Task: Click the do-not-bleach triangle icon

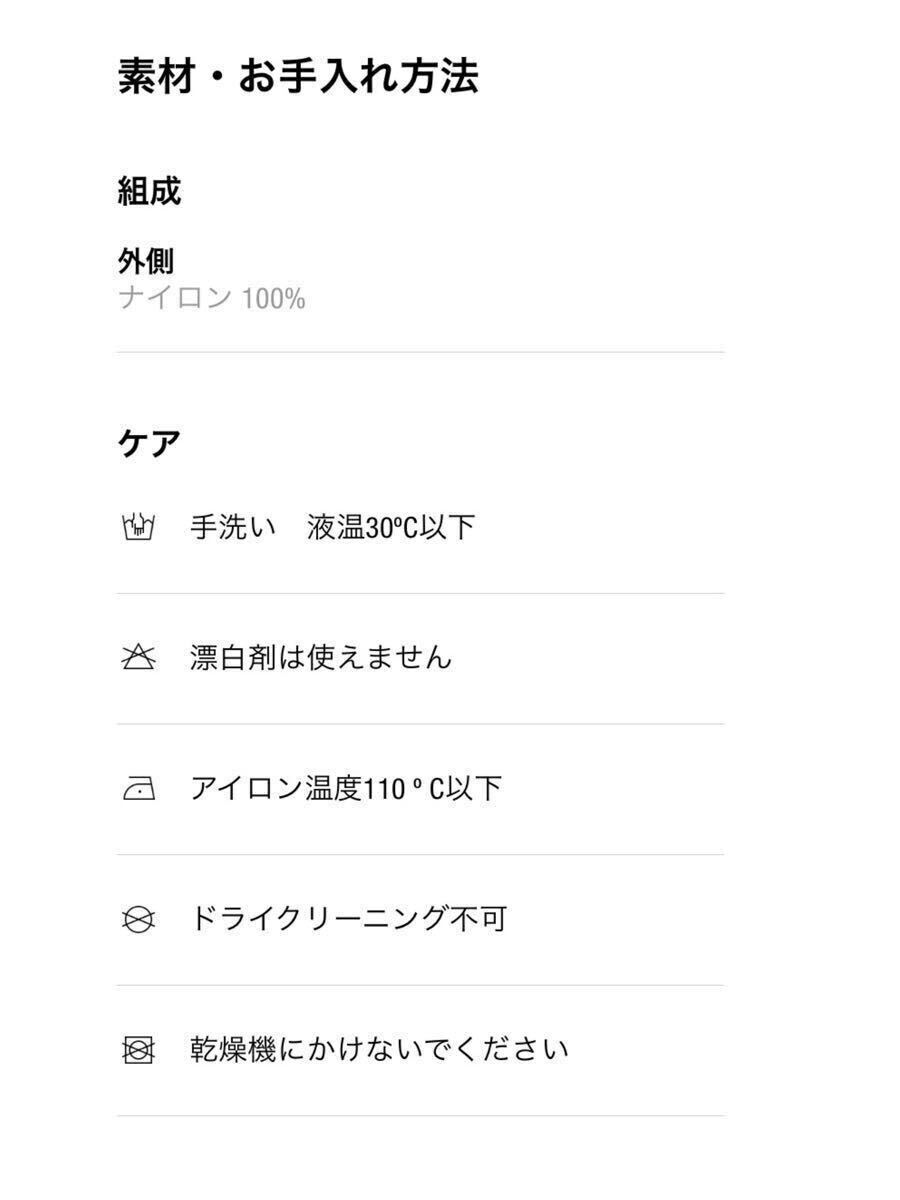Action: [138, 657]
